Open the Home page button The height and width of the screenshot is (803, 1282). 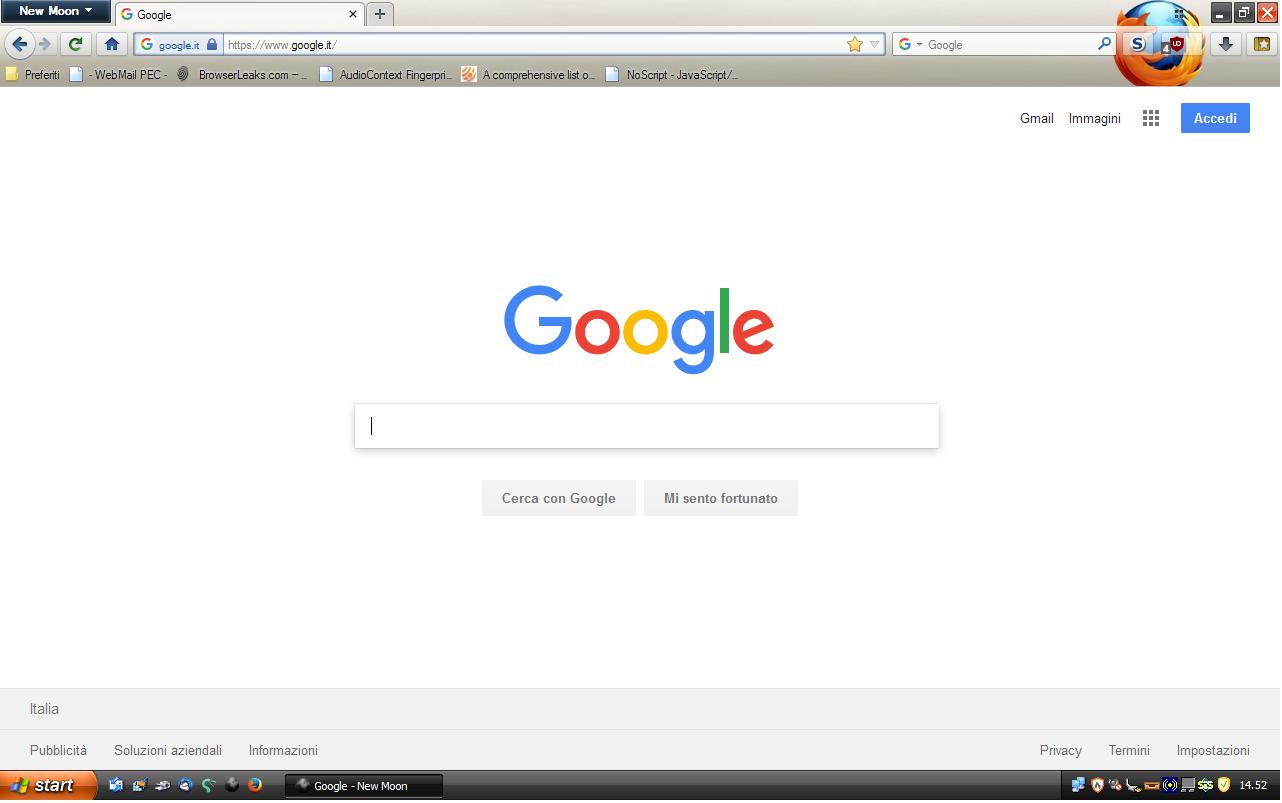click(x=112, y=44)
